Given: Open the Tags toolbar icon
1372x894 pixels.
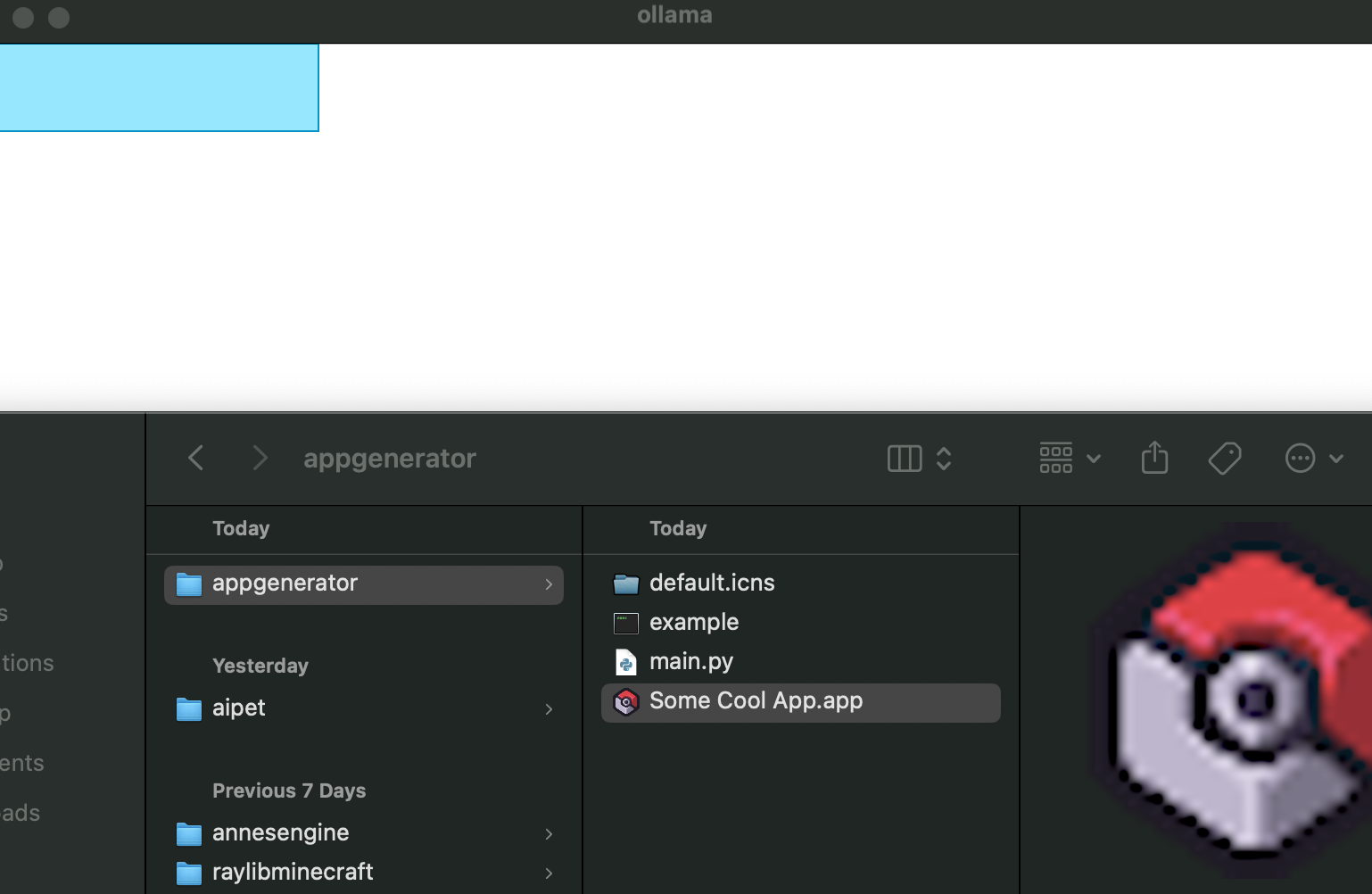Looking at the screenshot, I should tap(1225, 459).
